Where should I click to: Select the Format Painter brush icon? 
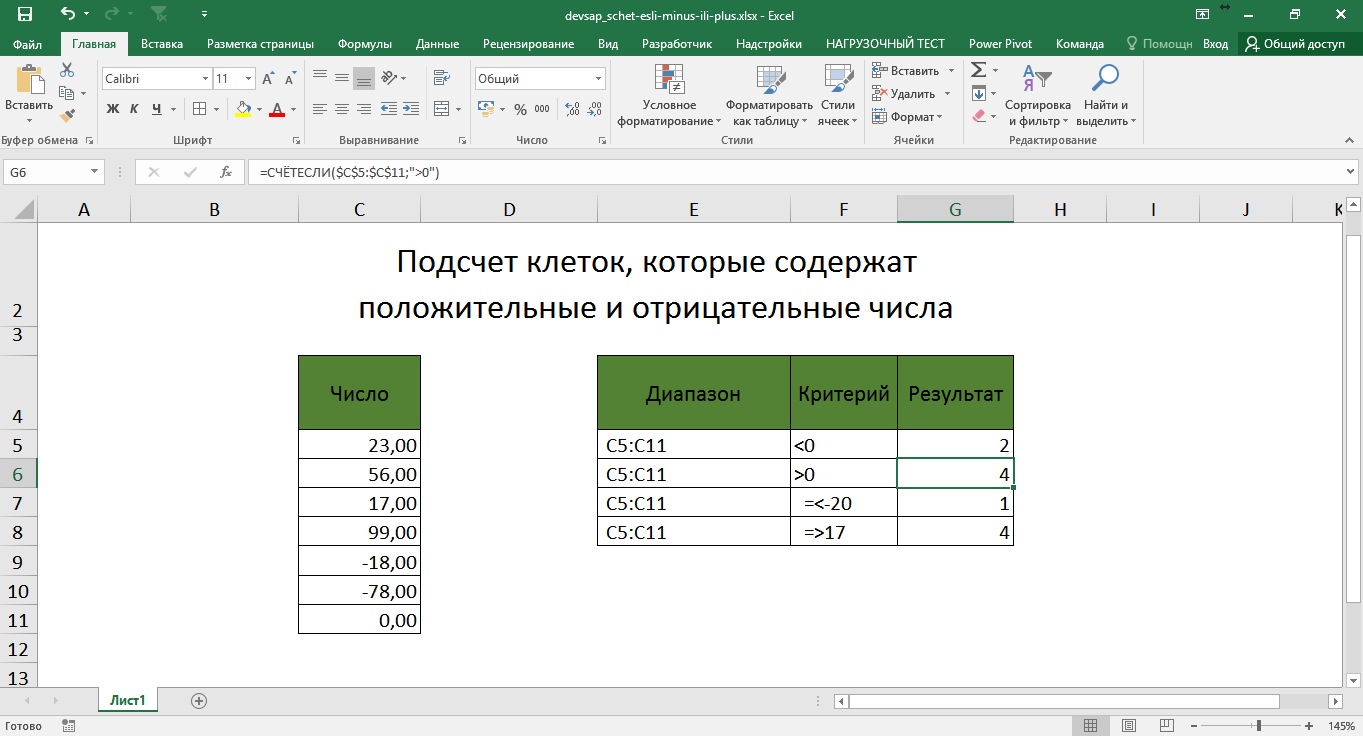click(67, 115)
